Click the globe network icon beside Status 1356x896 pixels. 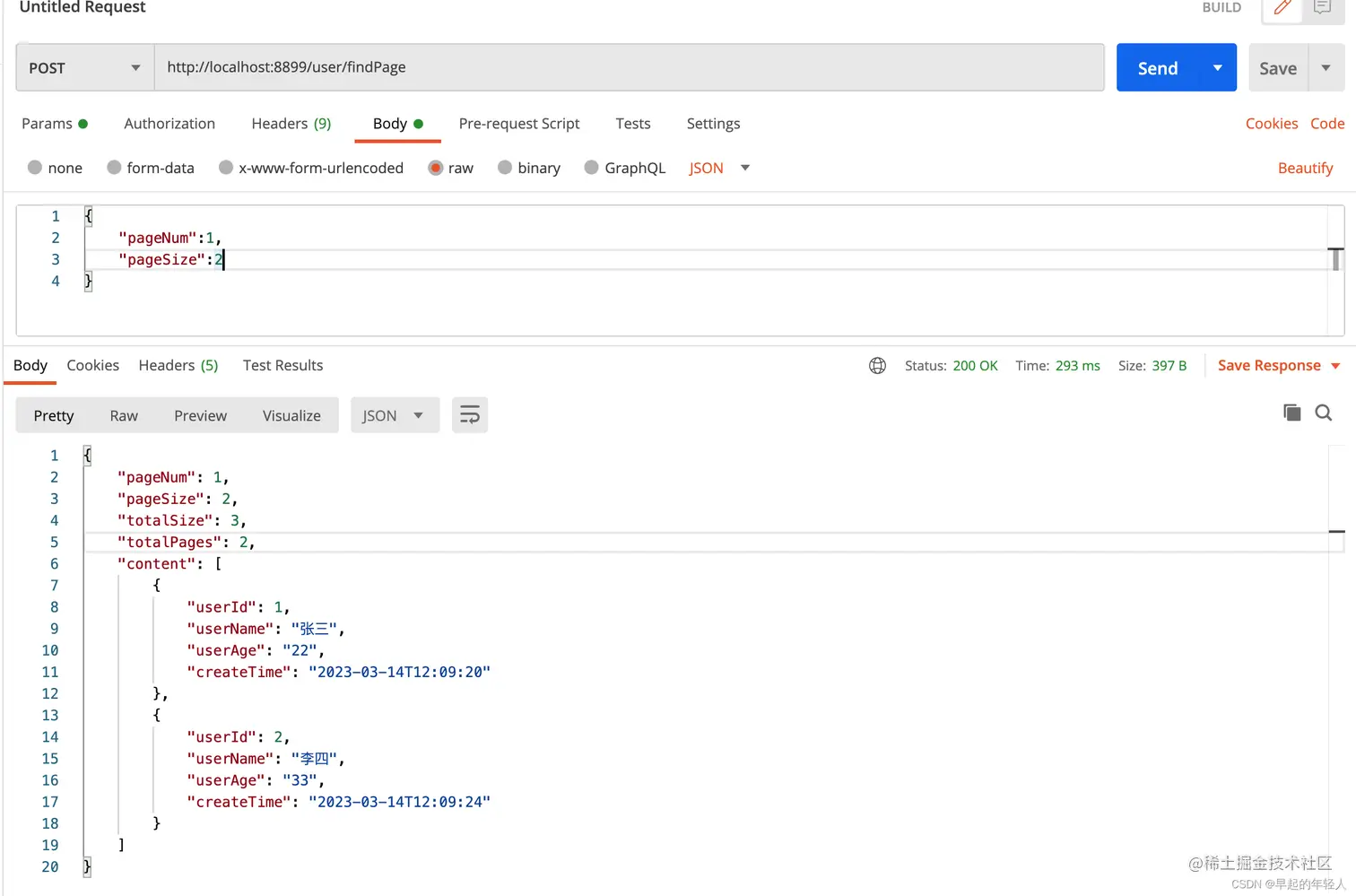(x=877, y=365)
